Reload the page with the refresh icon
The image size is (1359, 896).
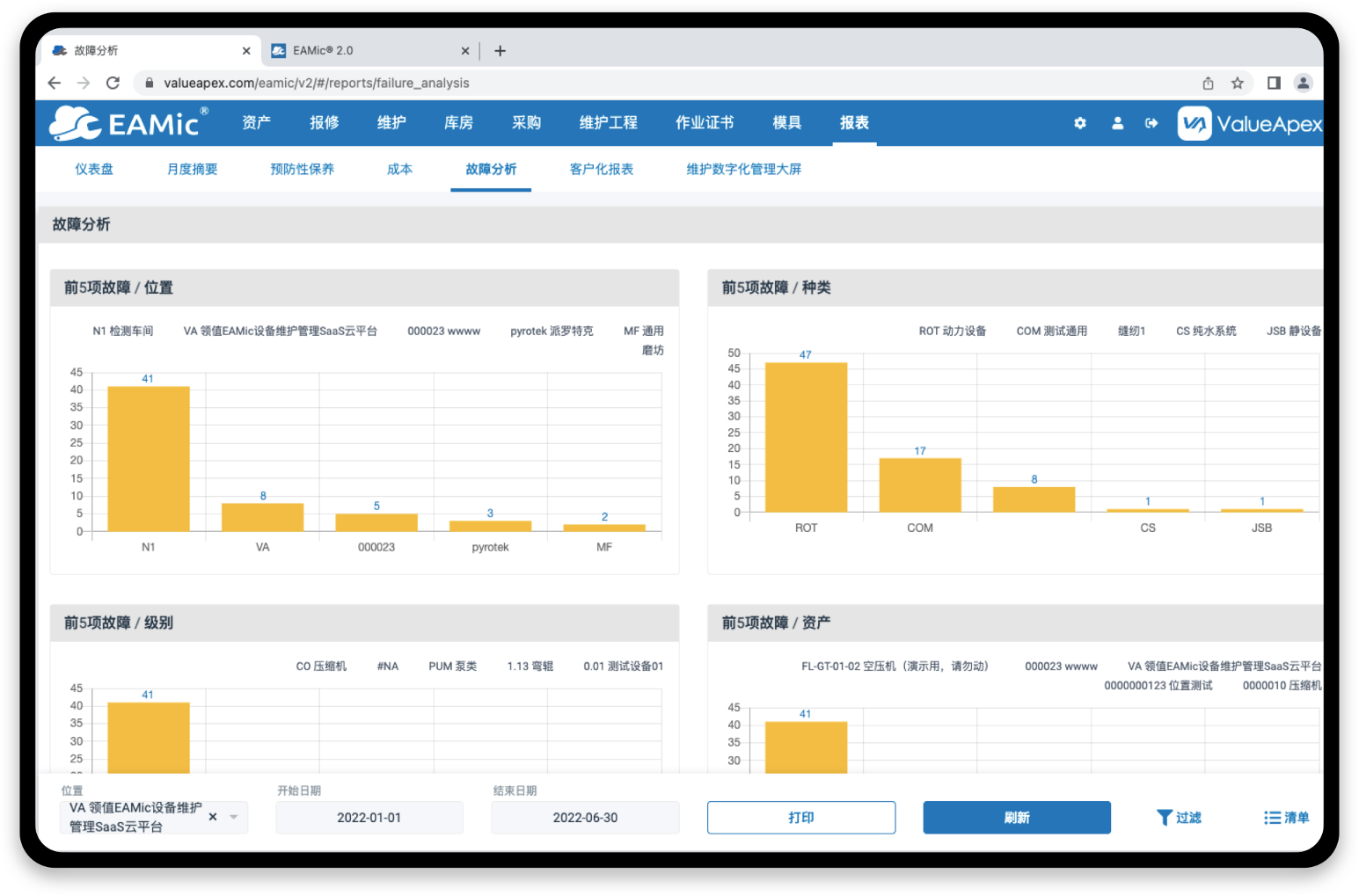[113, 83]
